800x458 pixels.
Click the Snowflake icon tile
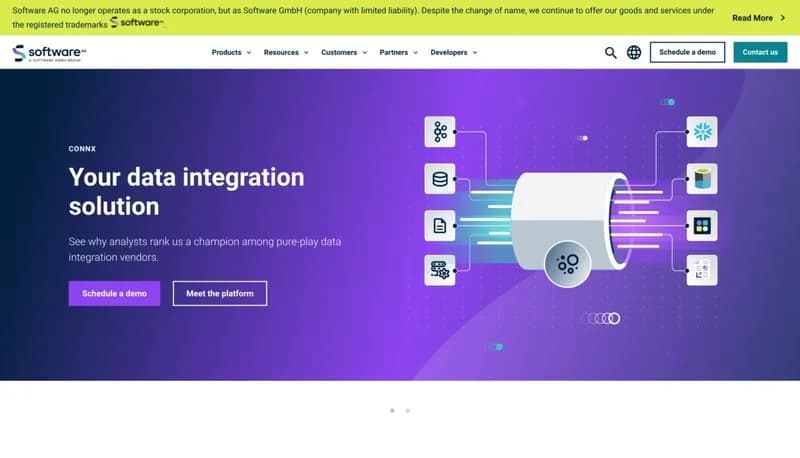coord(702,132)
